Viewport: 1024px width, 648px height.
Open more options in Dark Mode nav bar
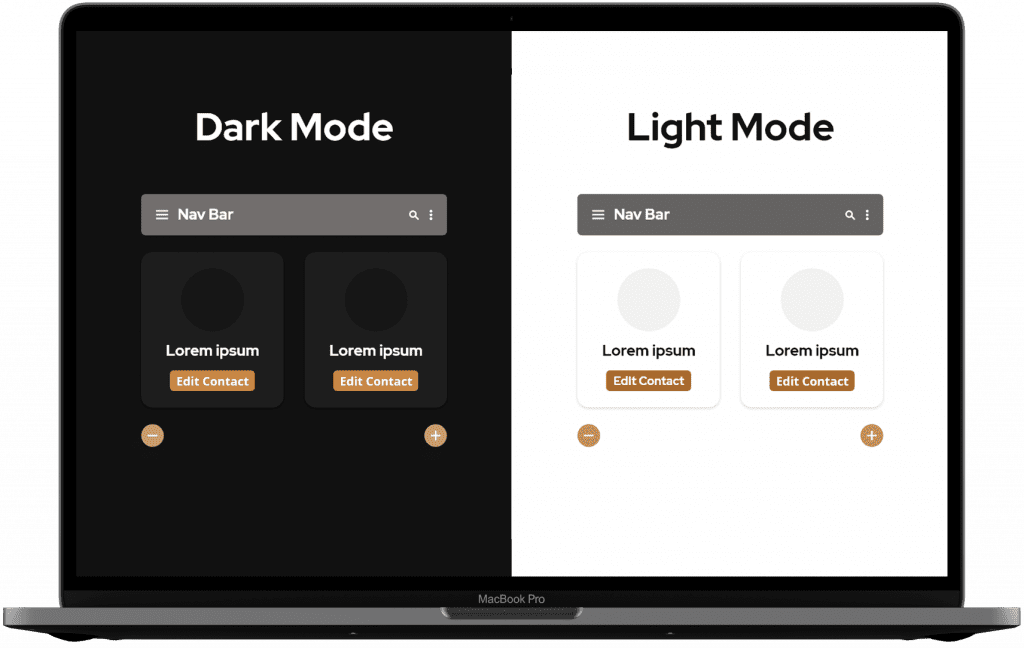click(431, 215)
